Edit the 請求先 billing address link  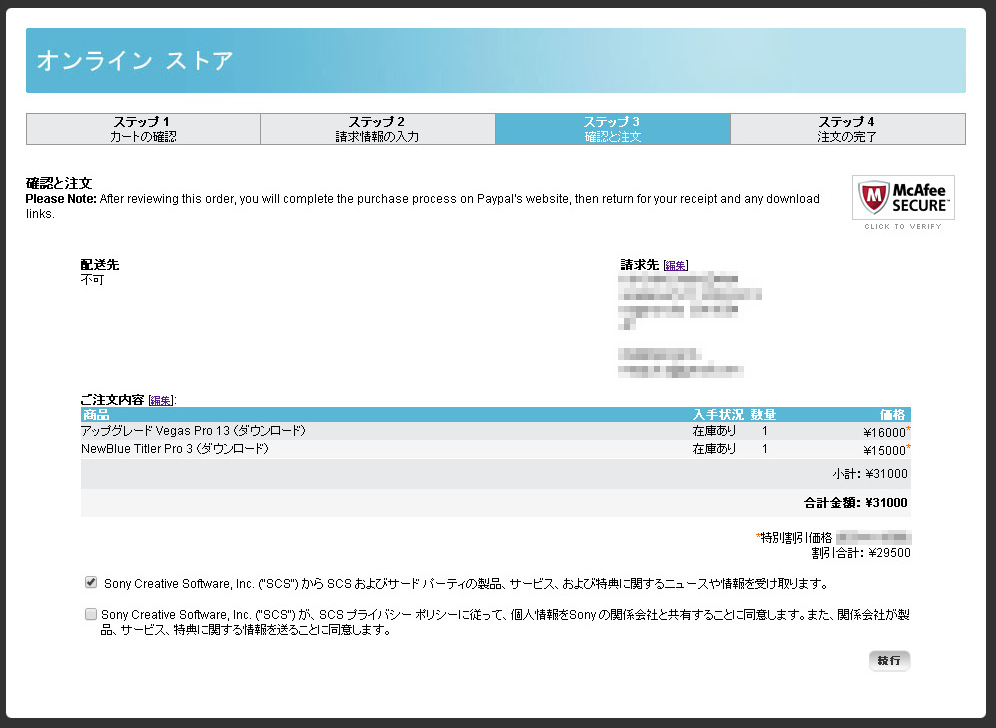[x=676, y=266]
